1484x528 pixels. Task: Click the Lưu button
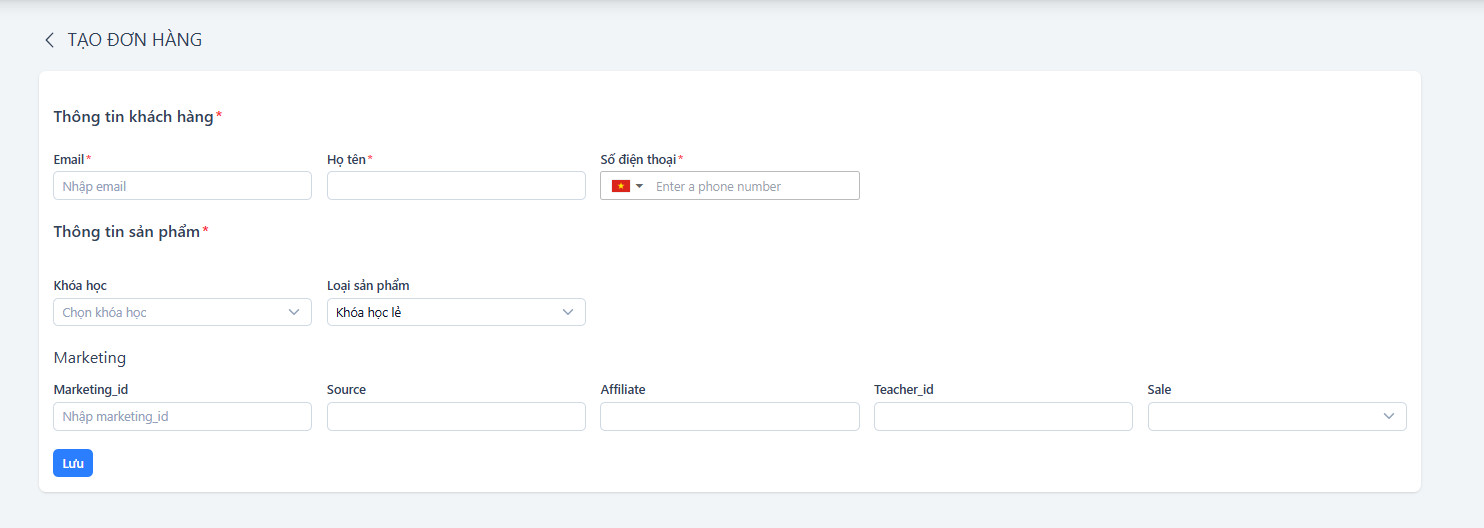tap(73, 463)
